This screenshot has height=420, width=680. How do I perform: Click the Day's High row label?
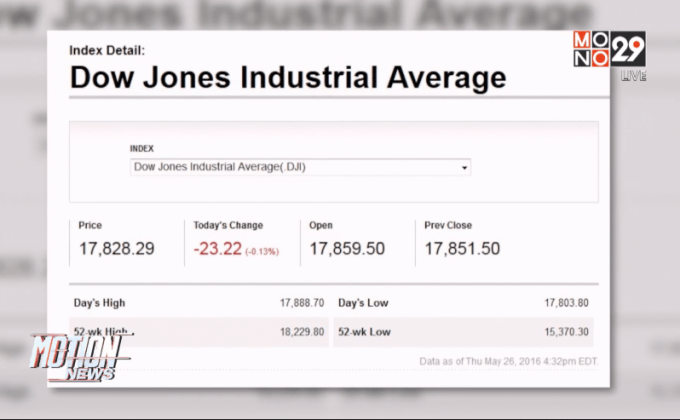pos(100,302)
